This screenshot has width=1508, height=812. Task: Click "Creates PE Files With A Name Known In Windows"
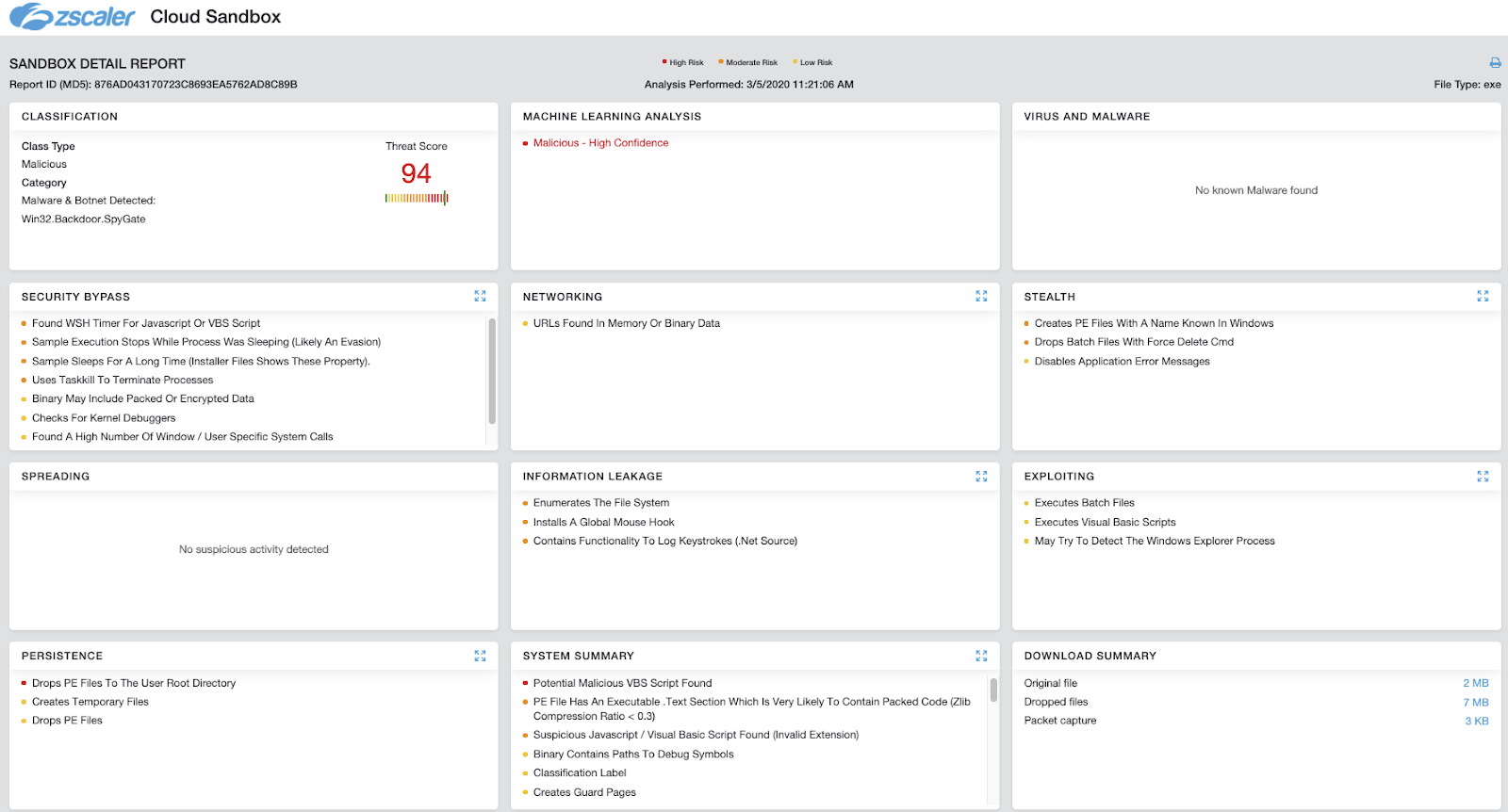point(1154,323)
